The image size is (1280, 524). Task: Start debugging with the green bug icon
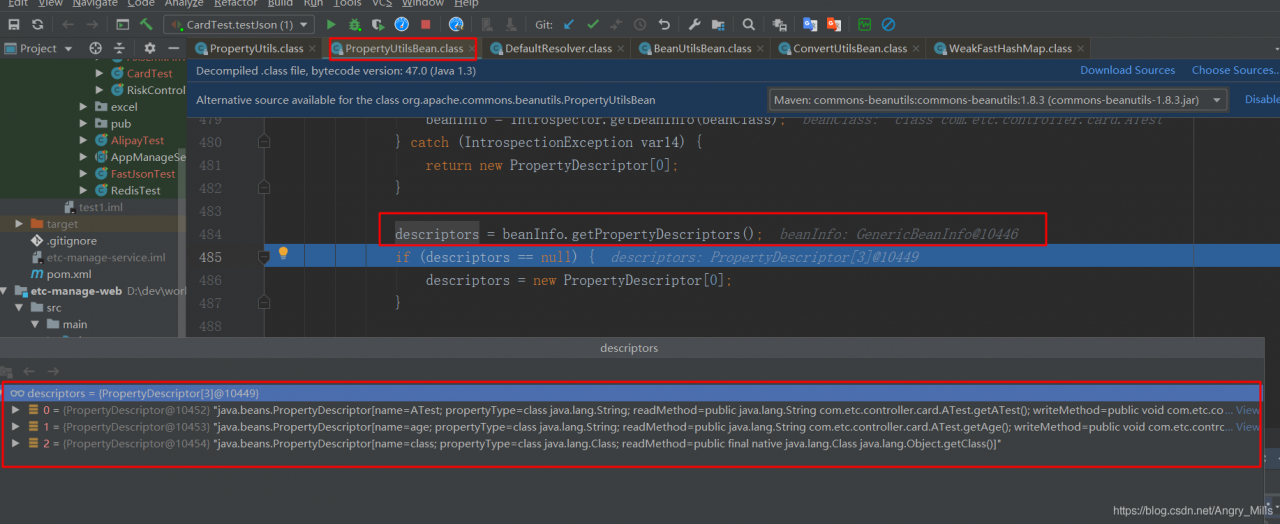pos(355,24)
